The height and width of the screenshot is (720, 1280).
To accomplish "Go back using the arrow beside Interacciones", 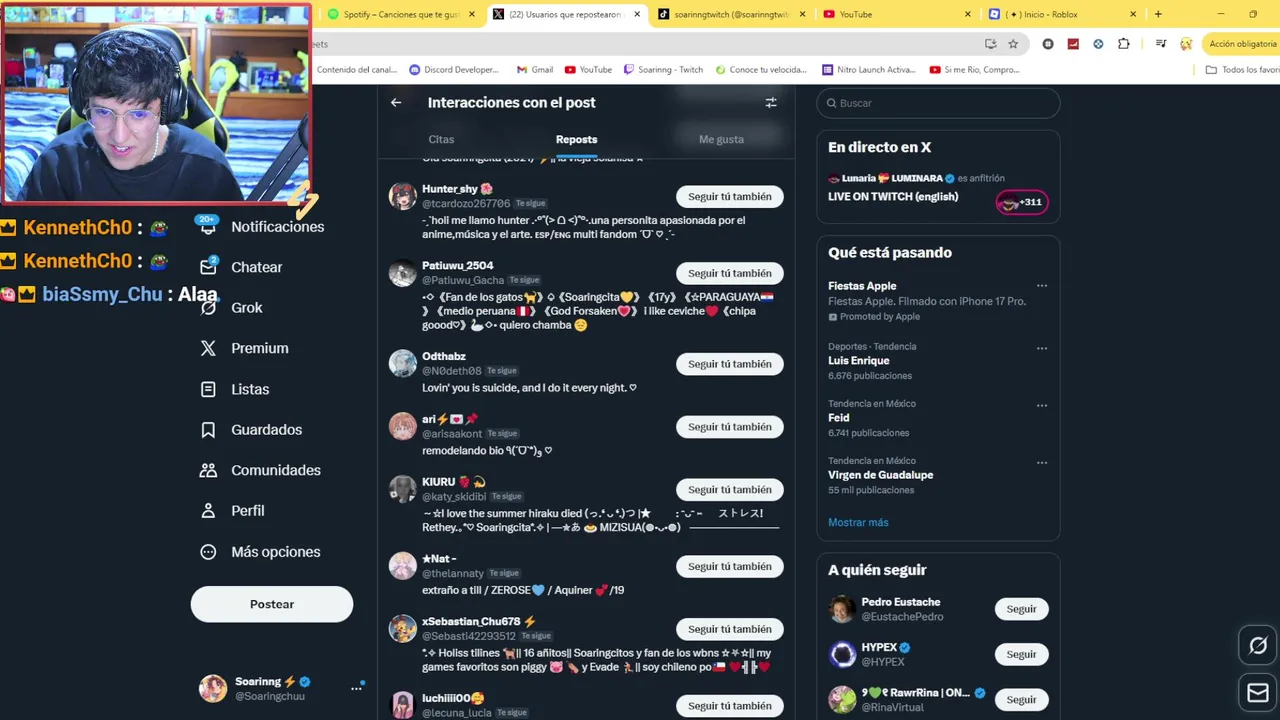I will [x=396, y=102].
